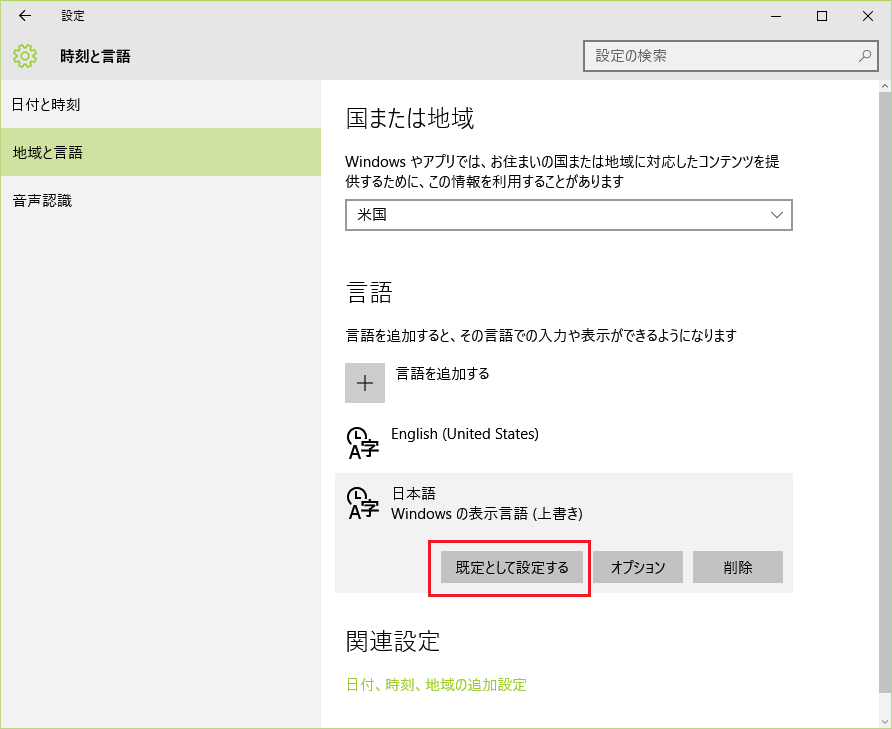Expand the region dropdown chevron arrow
Viewport: 892px width, 729px height.
click(777, 215)
